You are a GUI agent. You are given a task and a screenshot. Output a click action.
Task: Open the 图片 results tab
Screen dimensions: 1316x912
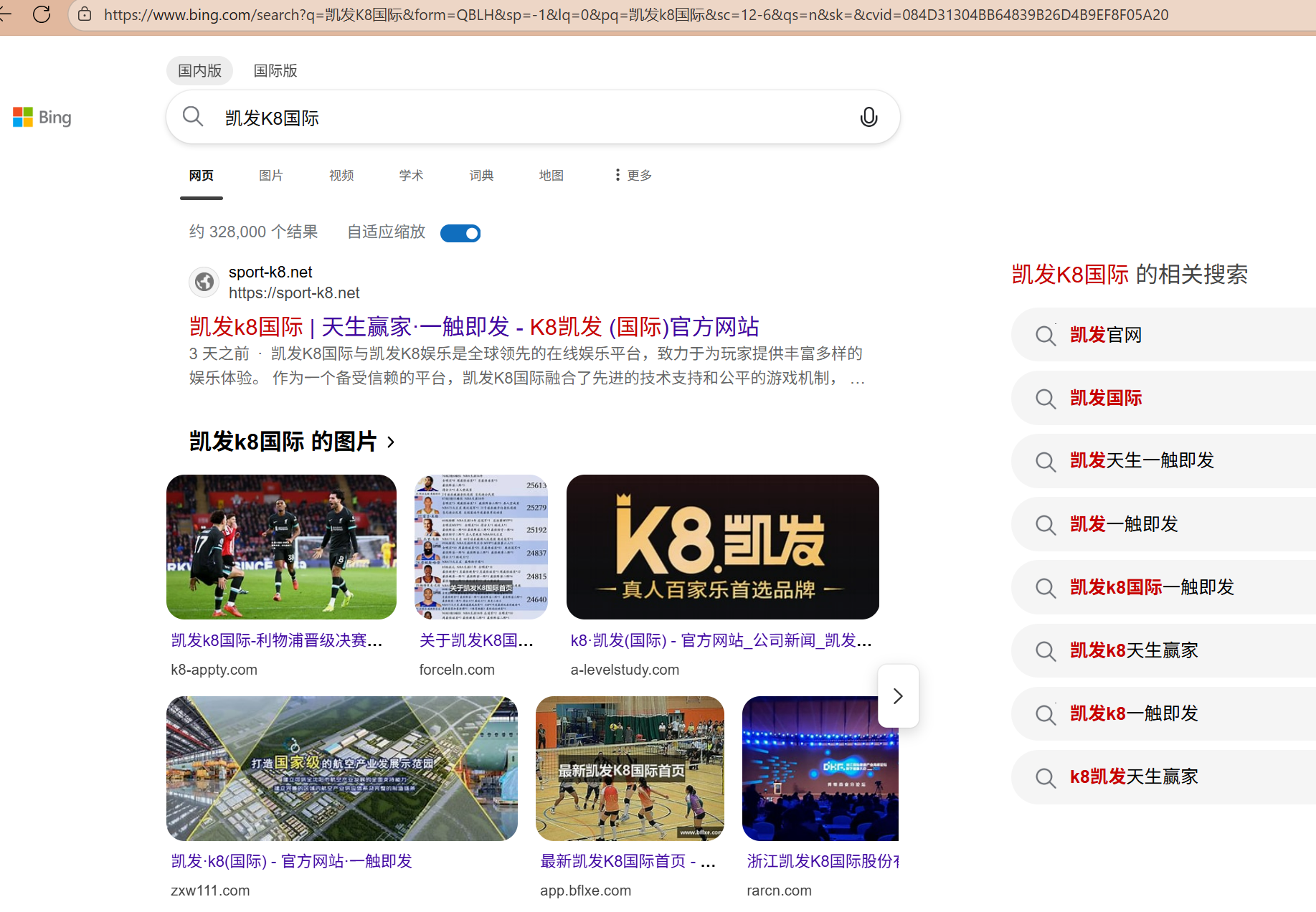point(271,175)
